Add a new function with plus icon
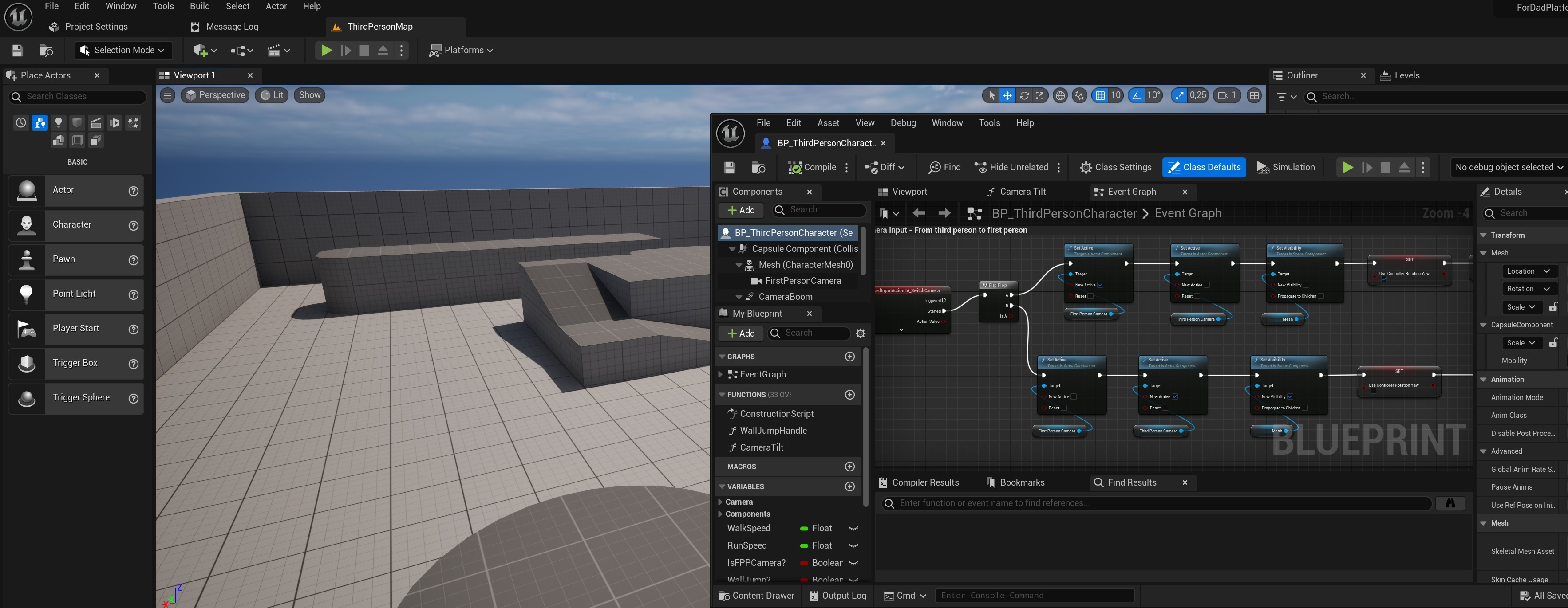 click(x=850, y=395)
